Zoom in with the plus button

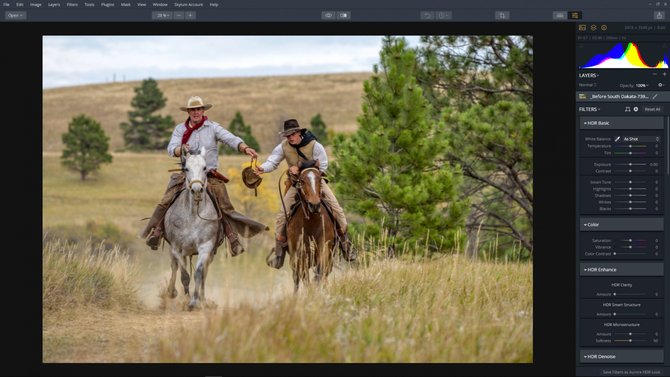click(x=191, y=15)
